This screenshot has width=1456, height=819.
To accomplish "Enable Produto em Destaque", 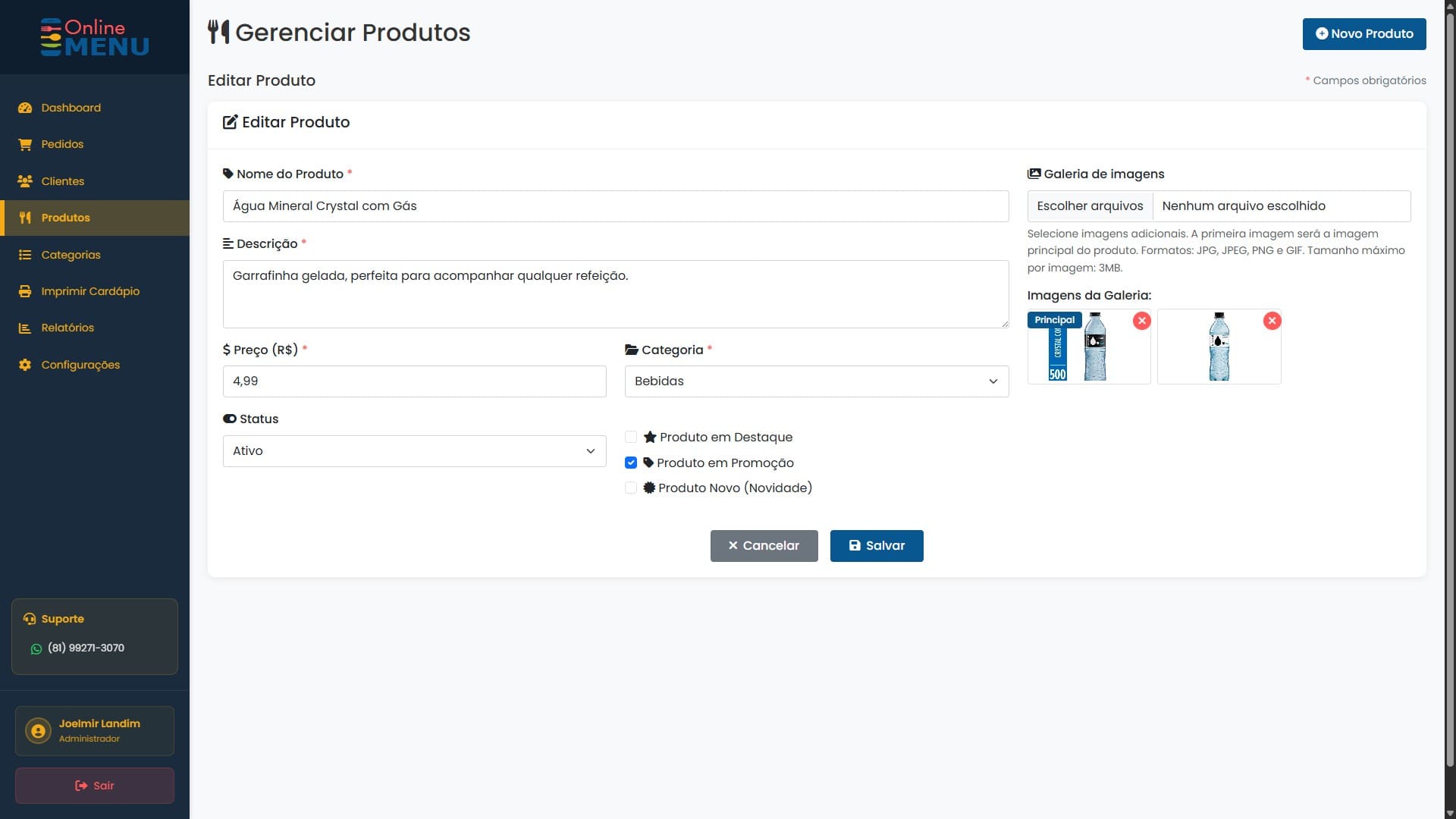I will (x=631, y=437).
